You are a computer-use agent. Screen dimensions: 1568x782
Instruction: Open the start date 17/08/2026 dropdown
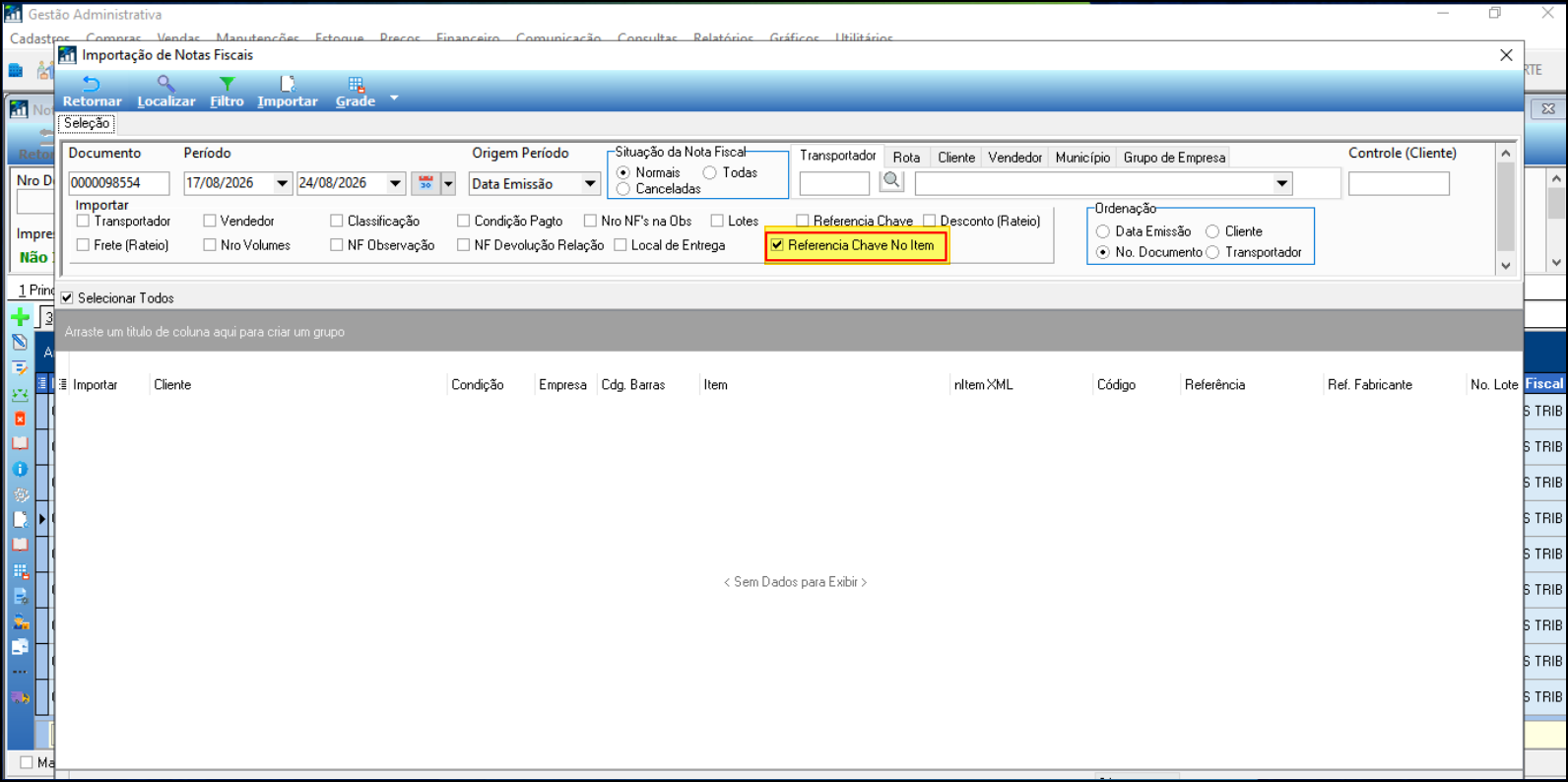point(283,183)
